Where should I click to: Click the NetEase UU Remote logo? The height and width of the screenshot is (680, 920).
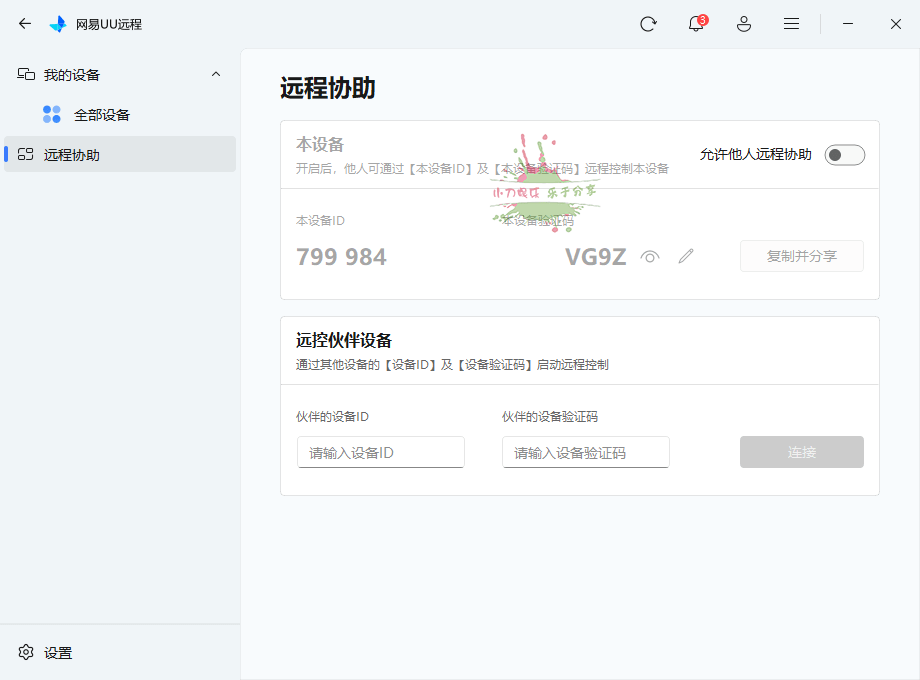tap(57, 23)
